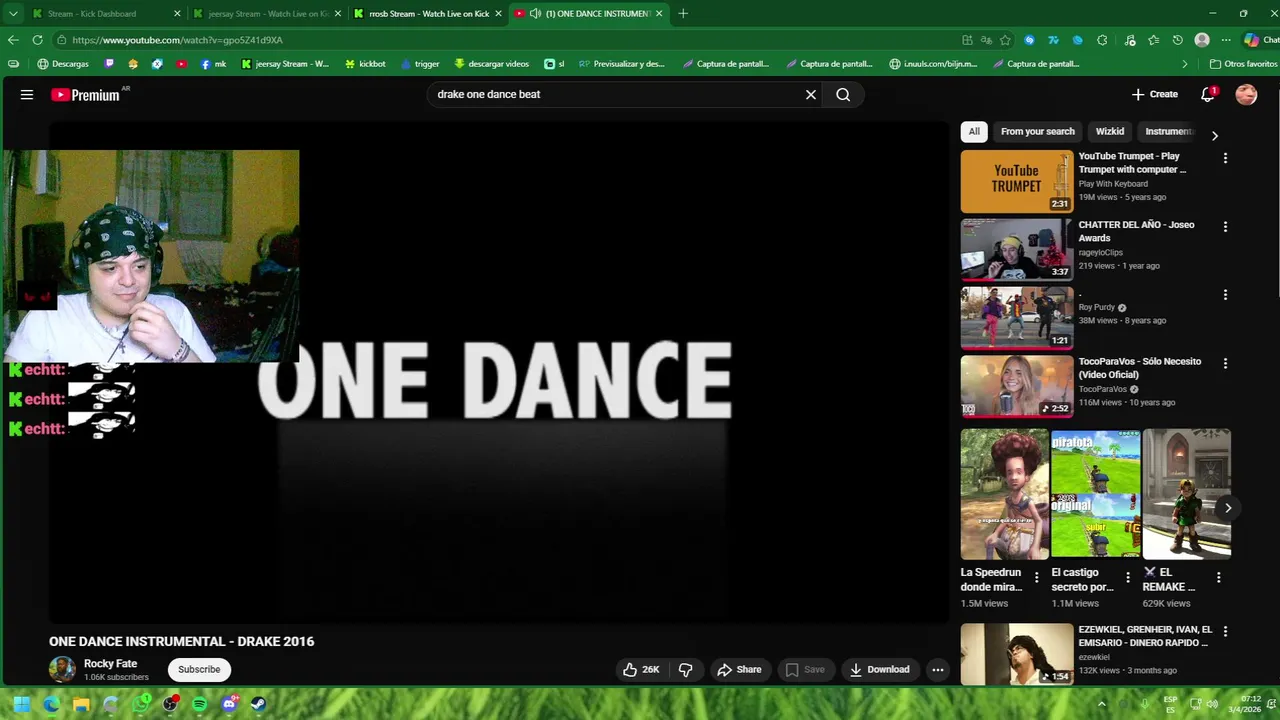
Task: Dislike the video with thumbs-down
Action: 686,670
